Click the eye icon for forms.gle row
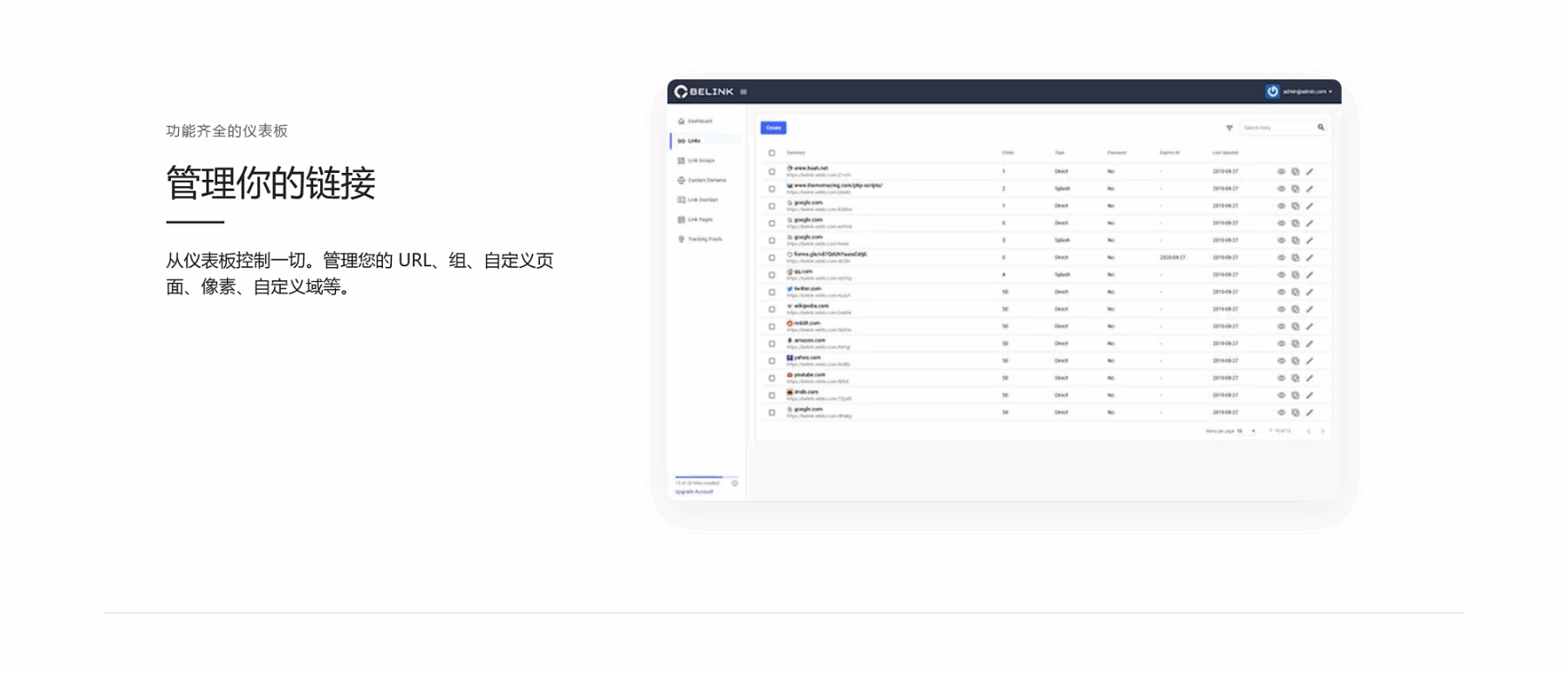Viewport: 1568px width, 673px height. tap(1282, 258)
